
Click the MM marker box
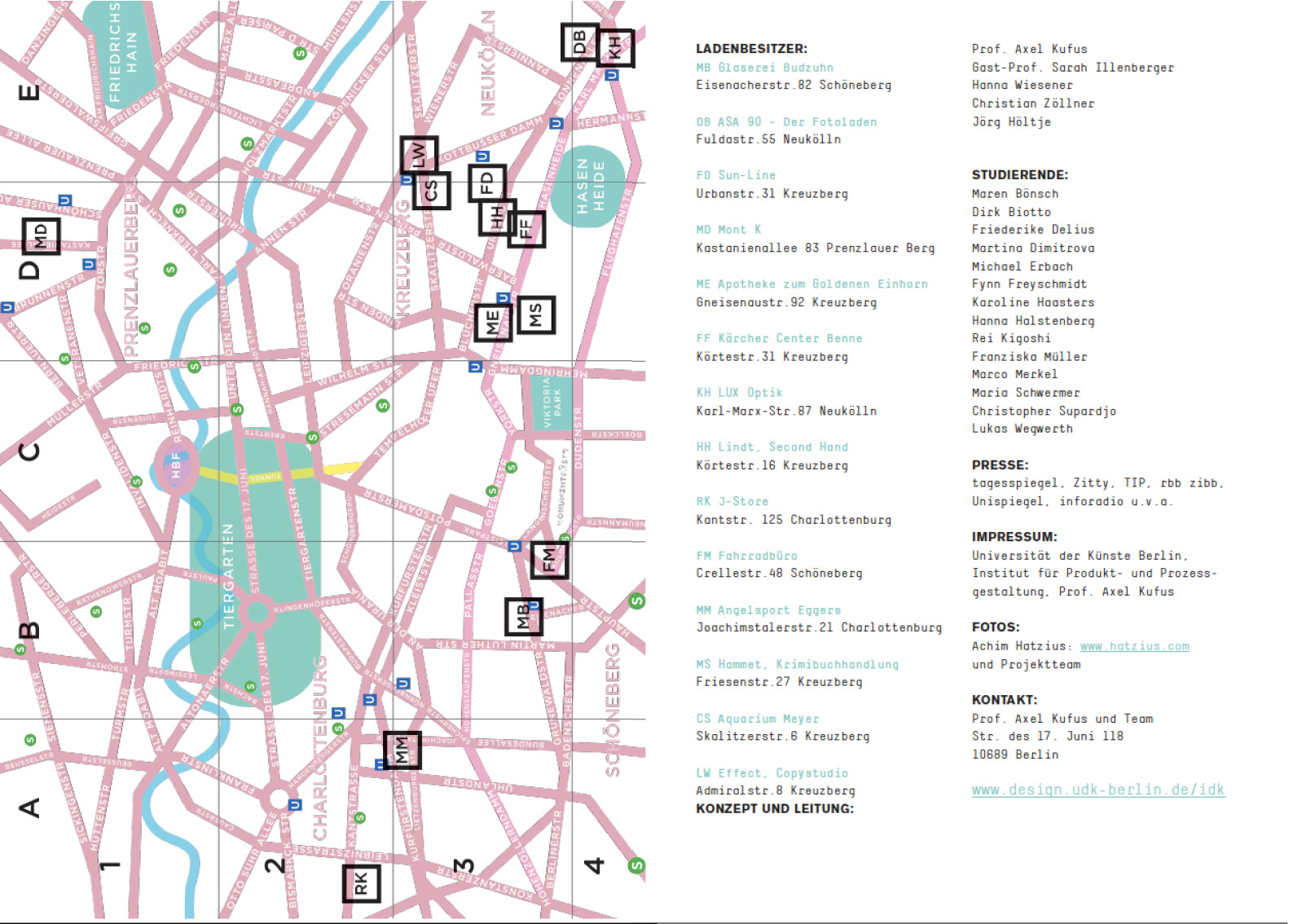(x=402, y=750)
